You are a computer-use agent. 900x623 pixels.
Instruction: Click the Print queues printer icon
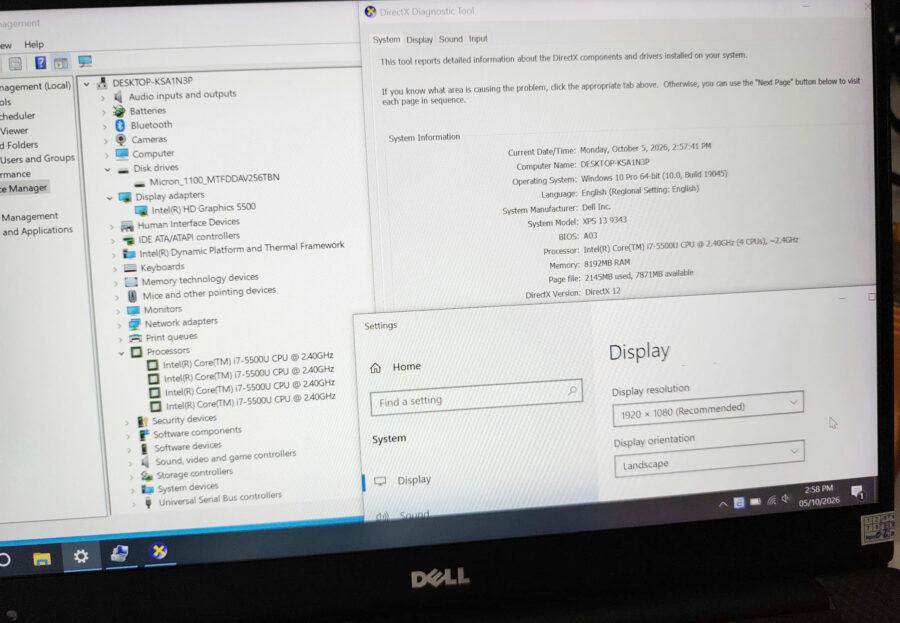point(135,338)
